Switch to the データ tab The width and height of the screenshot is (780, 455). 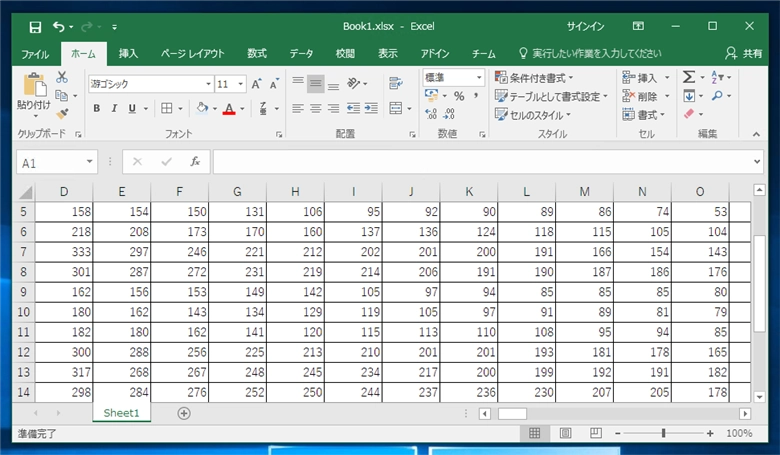coord(301,54)
